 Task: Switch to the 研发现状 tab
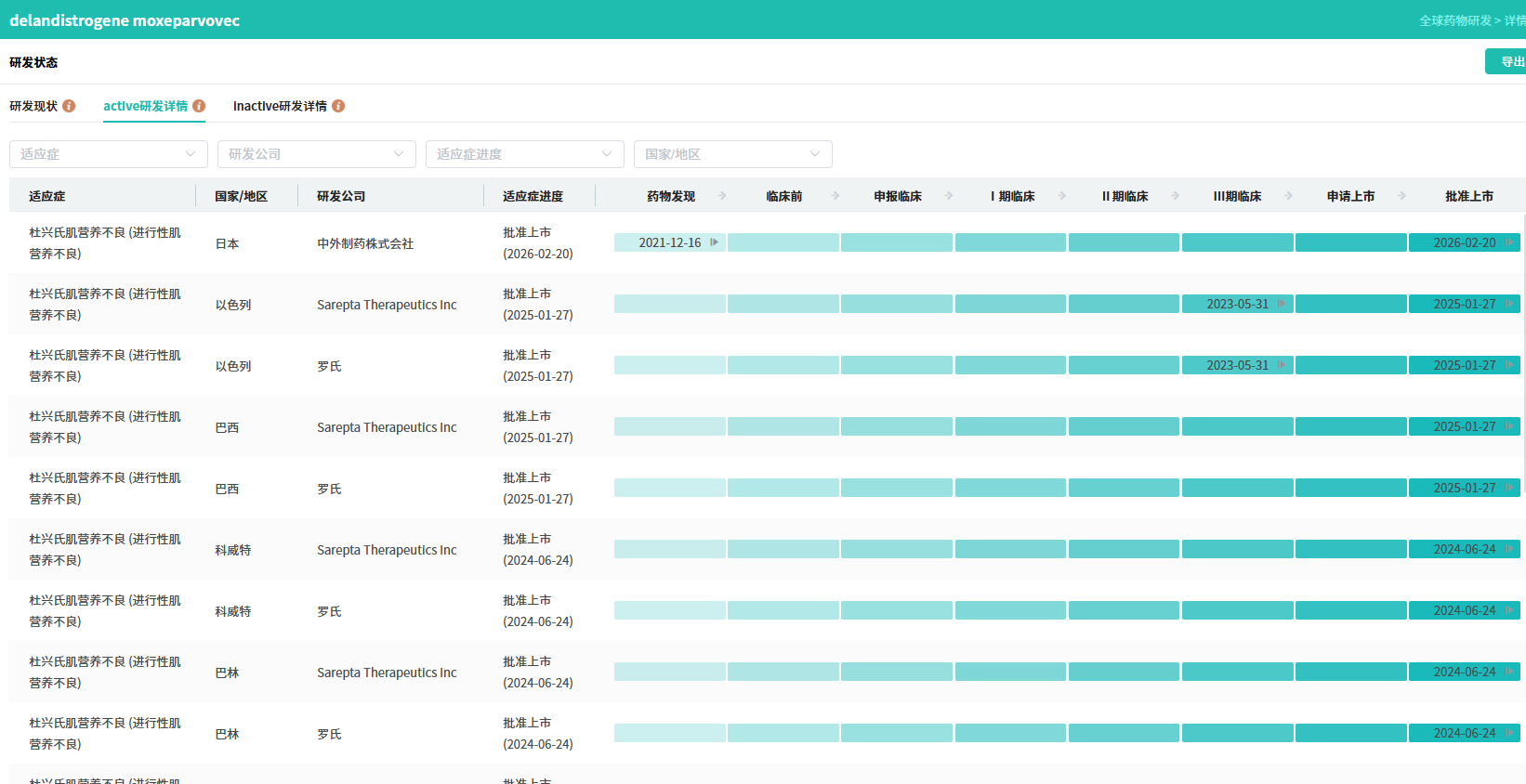pyautogui.click(x=33, y=106)
